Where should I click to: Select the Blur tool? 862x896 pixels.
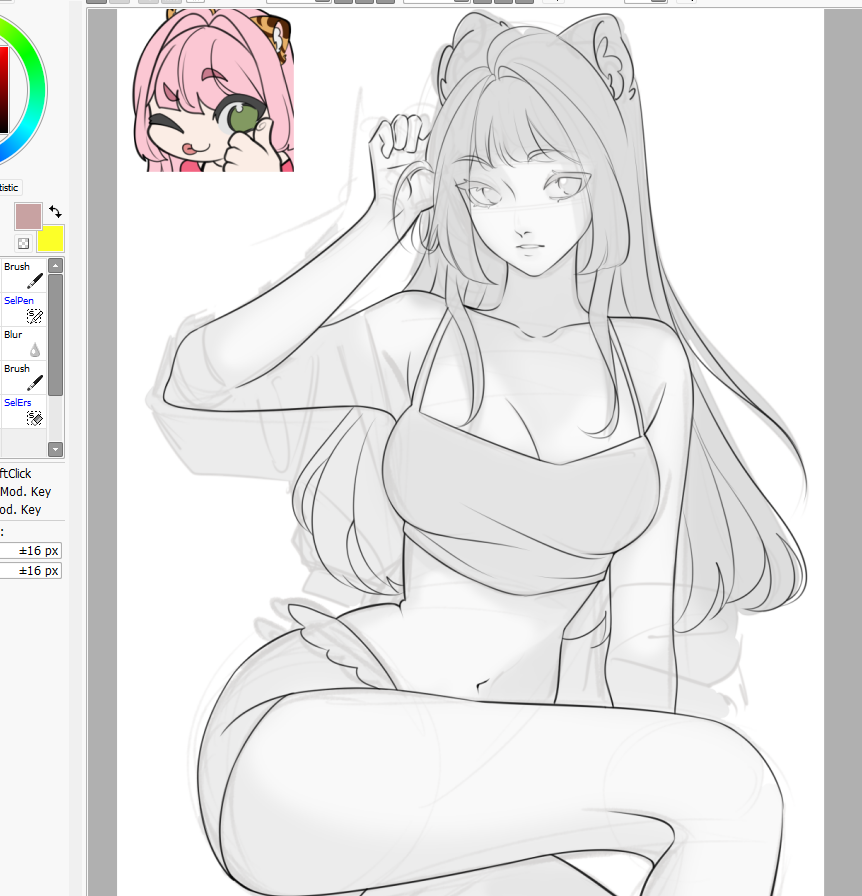[23, 343]
